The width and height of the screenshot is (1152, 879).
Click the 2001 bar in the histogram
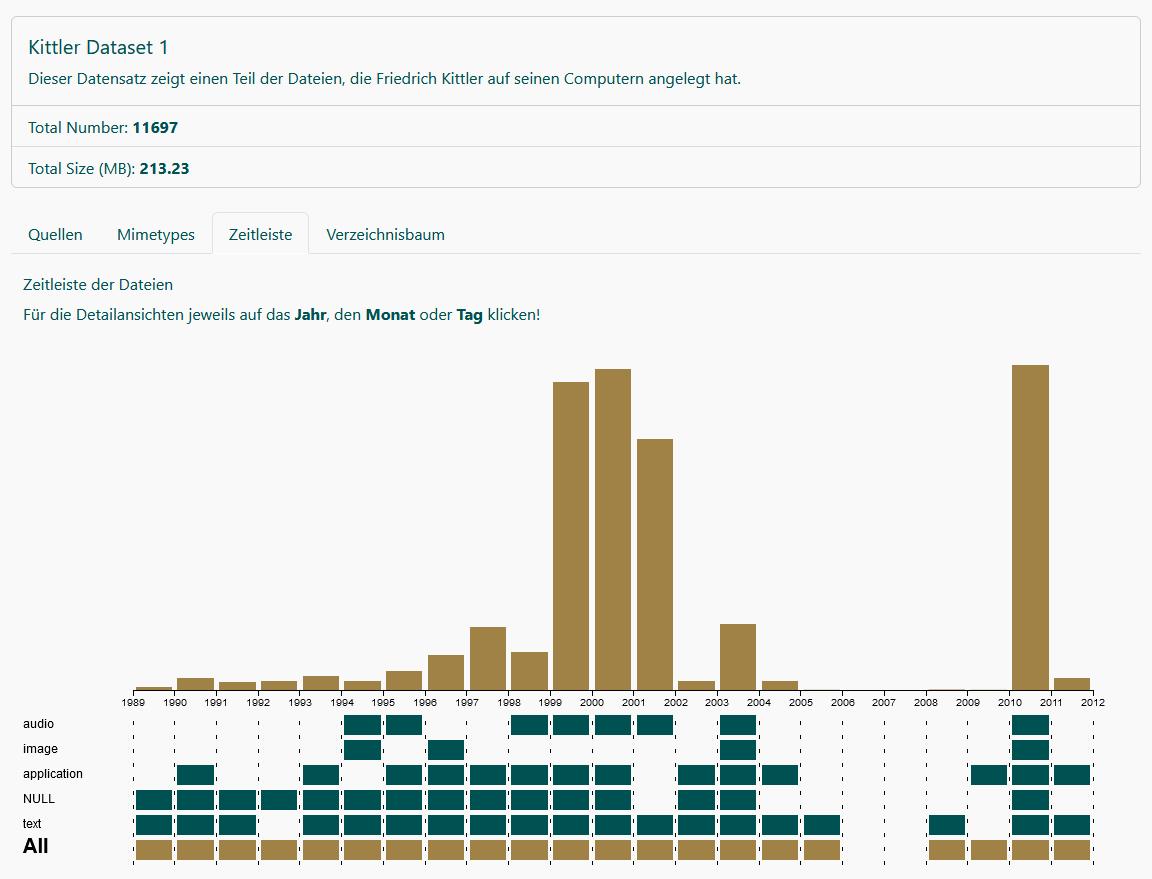[655, 564]
